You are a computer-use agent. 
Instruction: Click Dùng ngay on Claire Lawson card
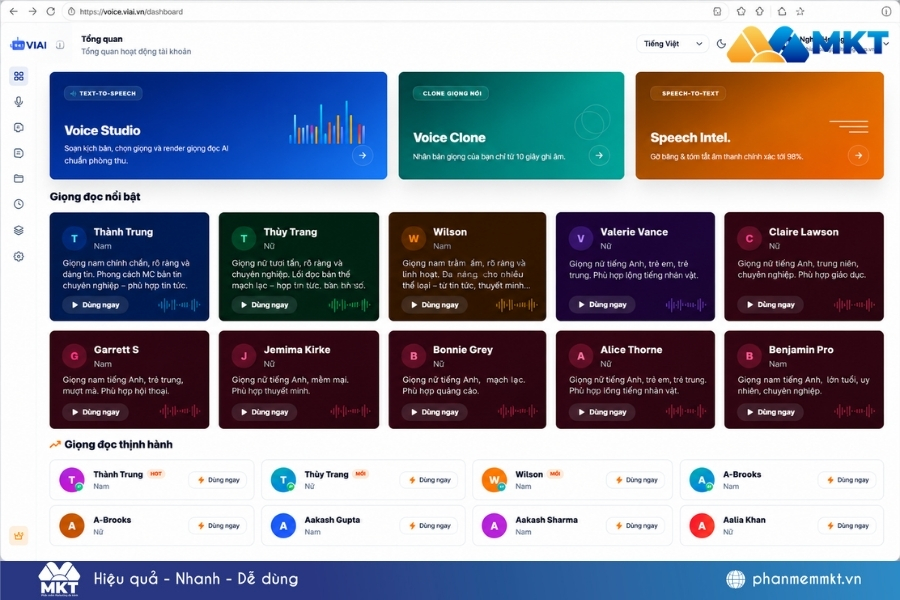click(770, 305)
